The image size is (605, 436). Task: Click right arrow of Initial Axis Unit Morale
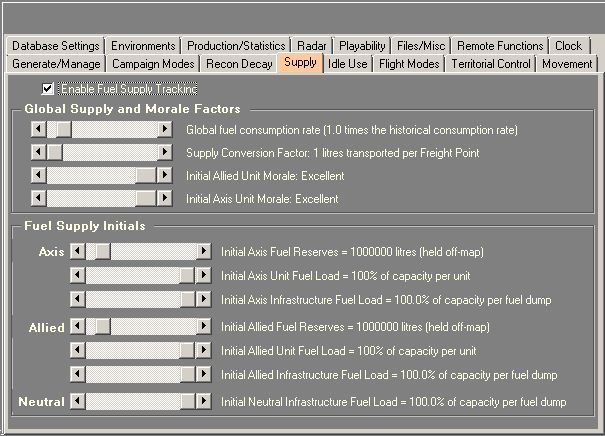[165, 198]
